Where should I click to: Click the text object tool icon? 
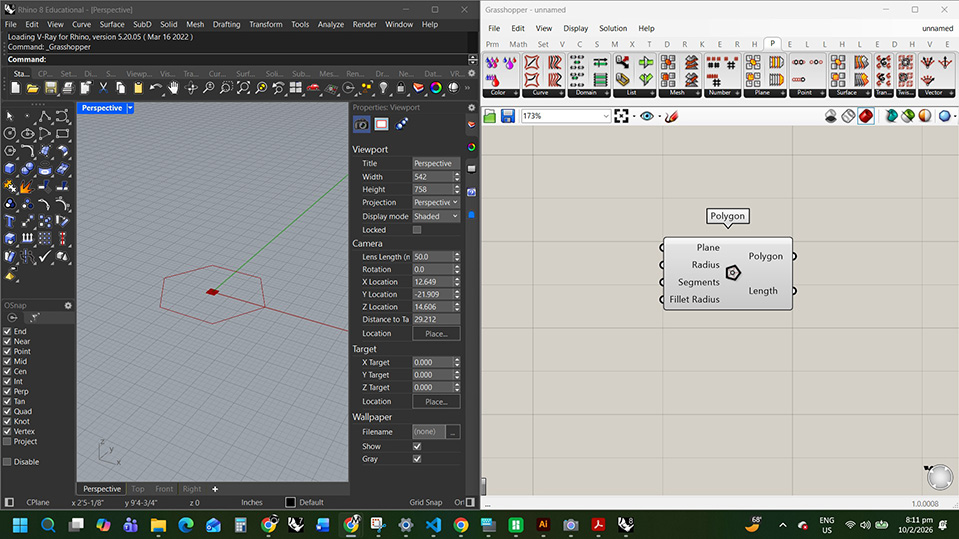point(10,220)
